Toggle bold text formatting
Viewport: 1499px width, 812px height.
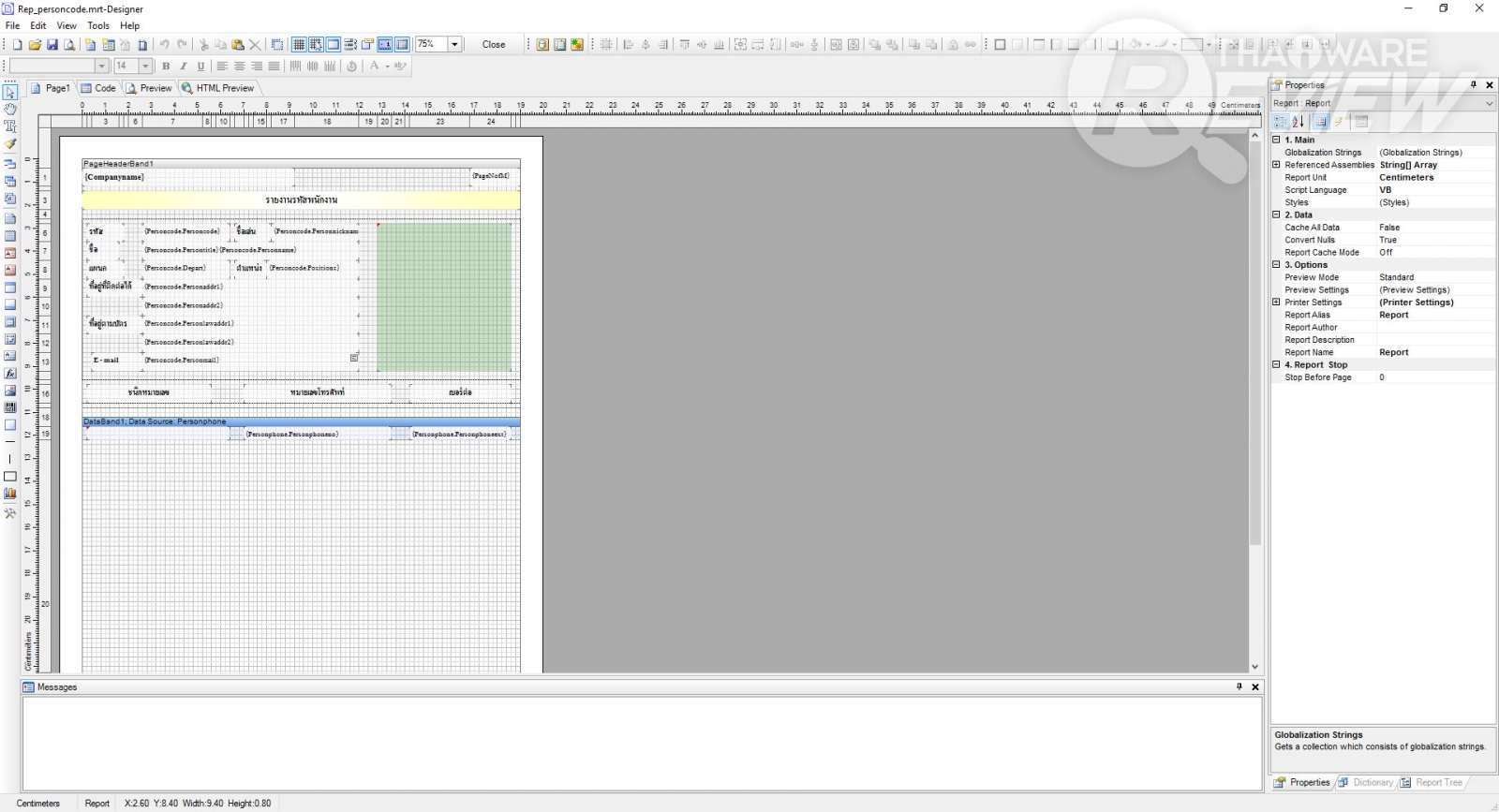point(166,66)
